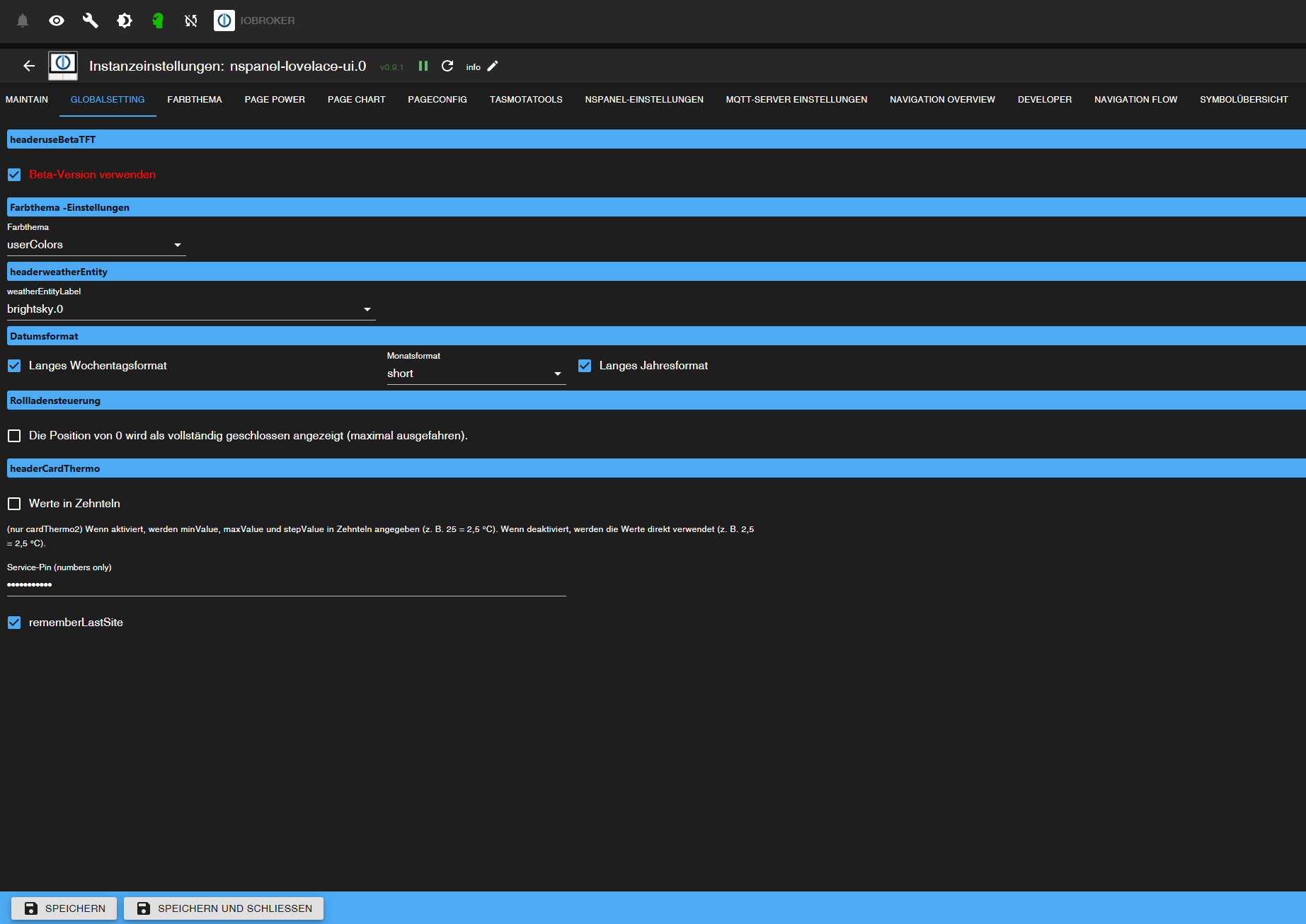
Task: Uncheck Langes Wochentagsformat
Action: [14, 366]
